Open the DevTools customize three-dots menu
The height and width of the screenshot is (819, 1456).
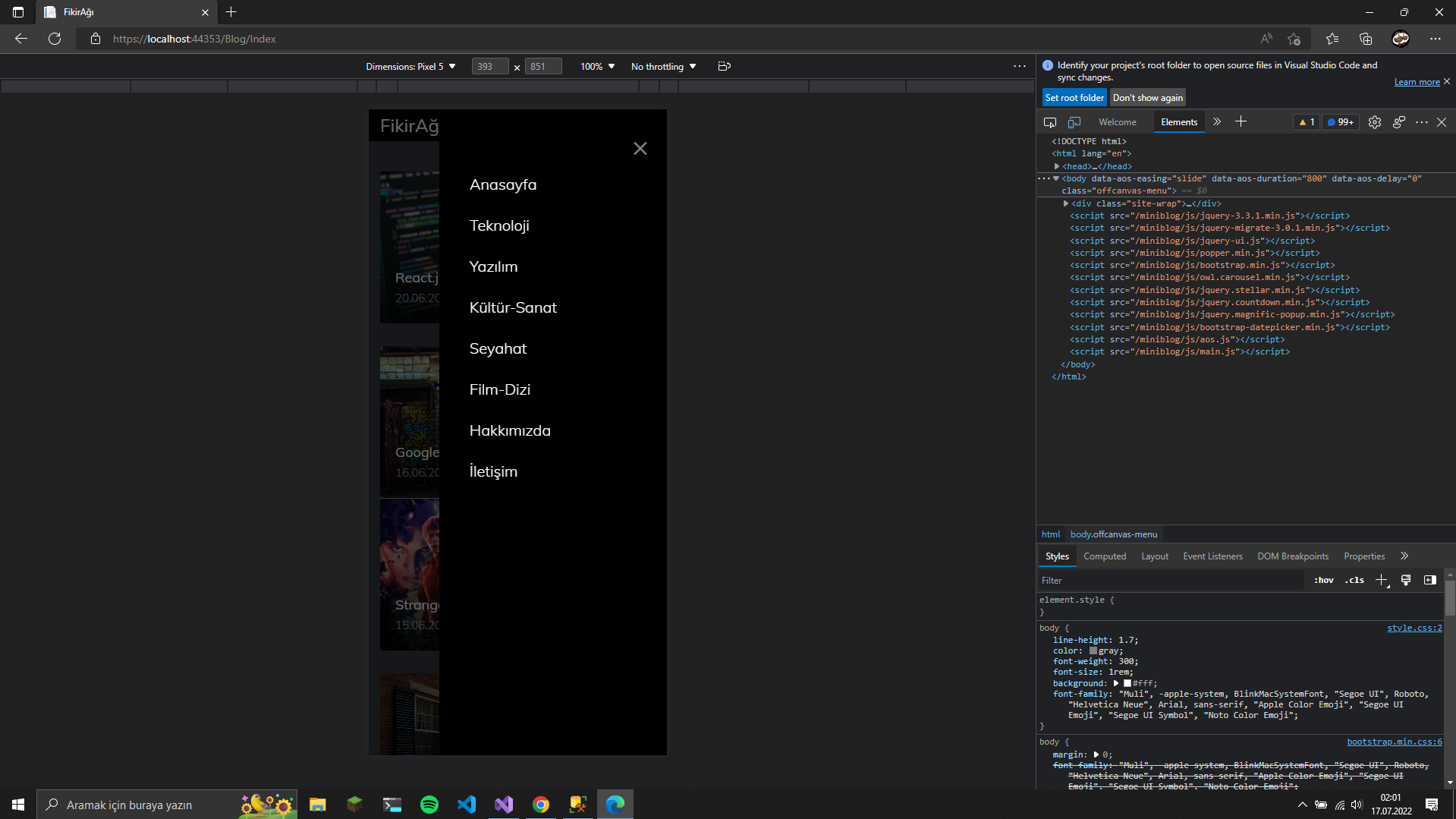1422,122
